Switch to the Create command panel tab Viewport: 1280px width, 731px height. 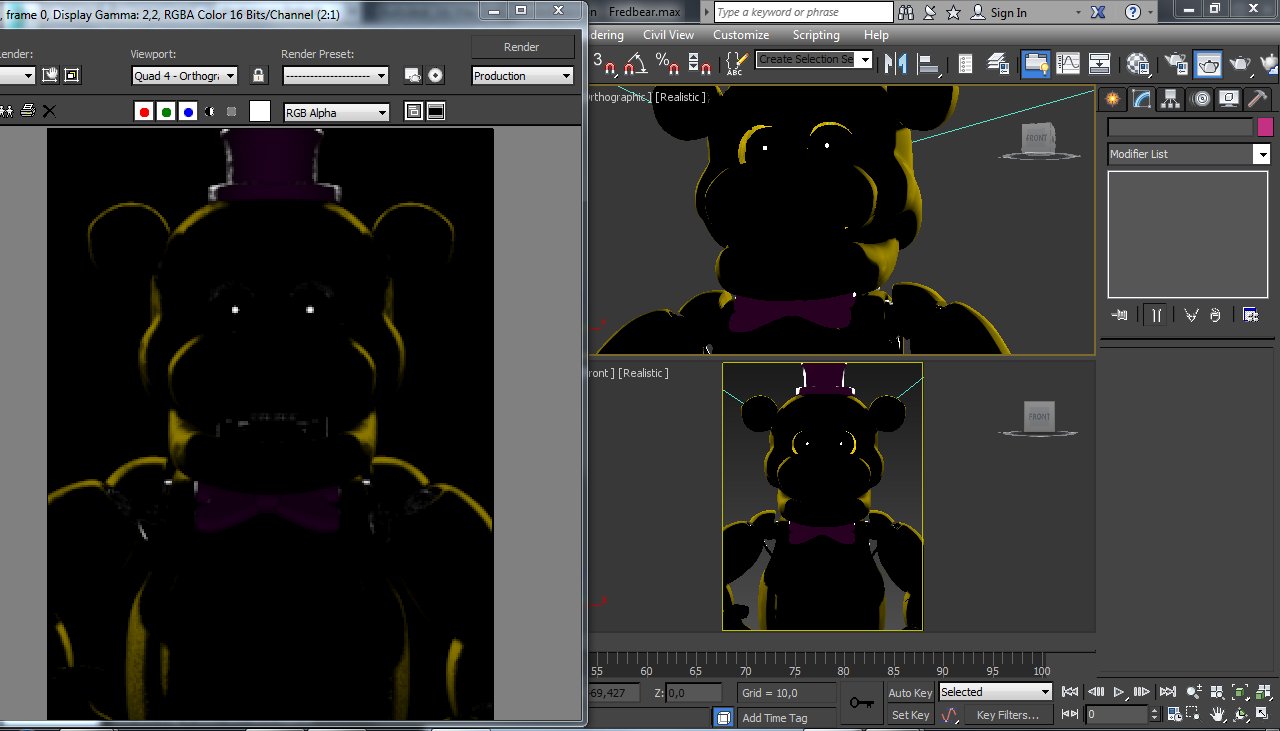[x=1112, y=99]
